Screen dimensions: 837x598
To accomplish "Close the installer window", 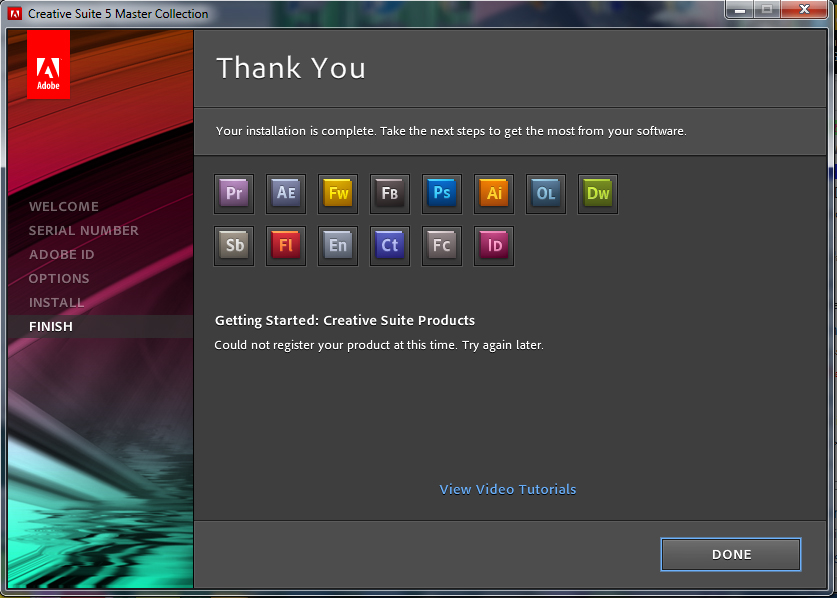I will (804, 9).
